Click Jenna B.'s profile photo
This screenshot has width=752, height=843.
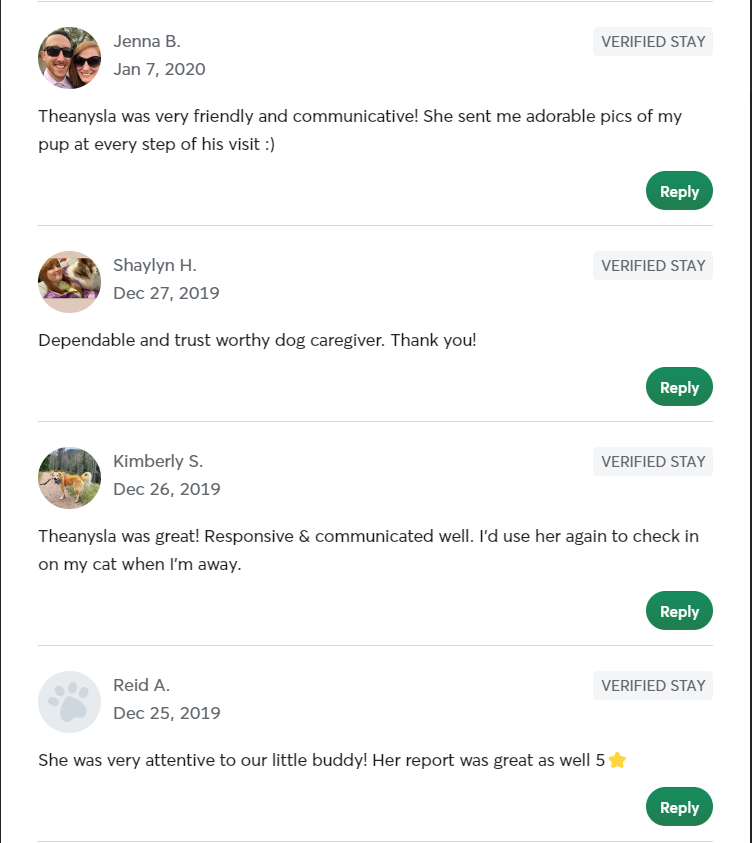coord(69,57)
